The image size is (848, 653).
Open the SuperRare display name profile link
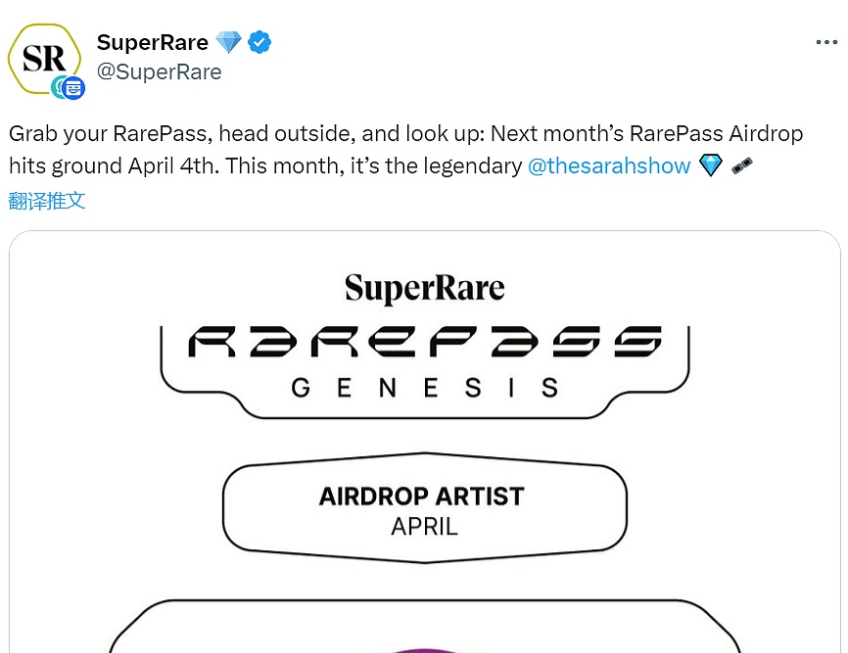coord(152,42)
